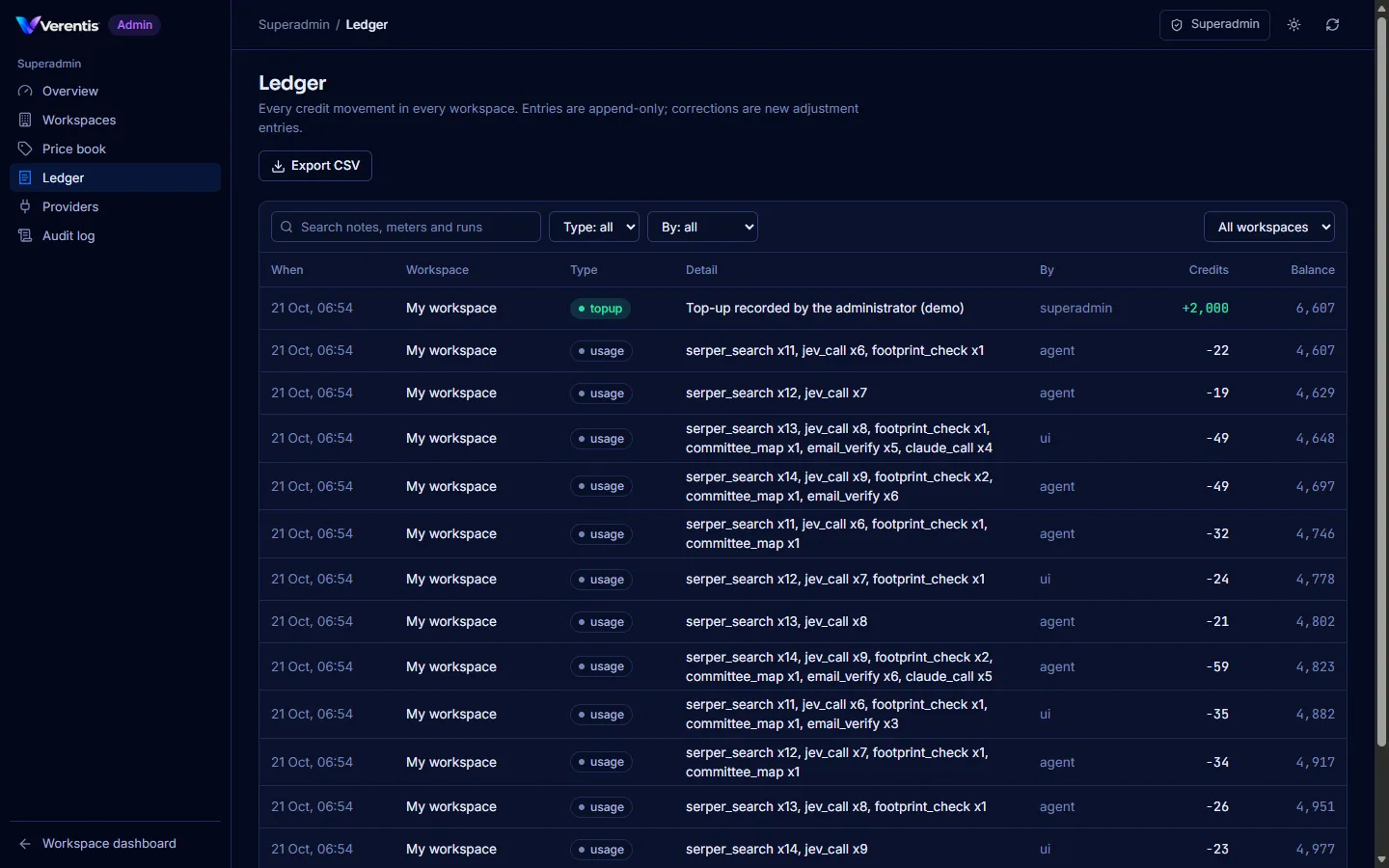Open Providers in the sidebar
The height and width of the screenshot is (868, 1389).
(x=115, y=206)
